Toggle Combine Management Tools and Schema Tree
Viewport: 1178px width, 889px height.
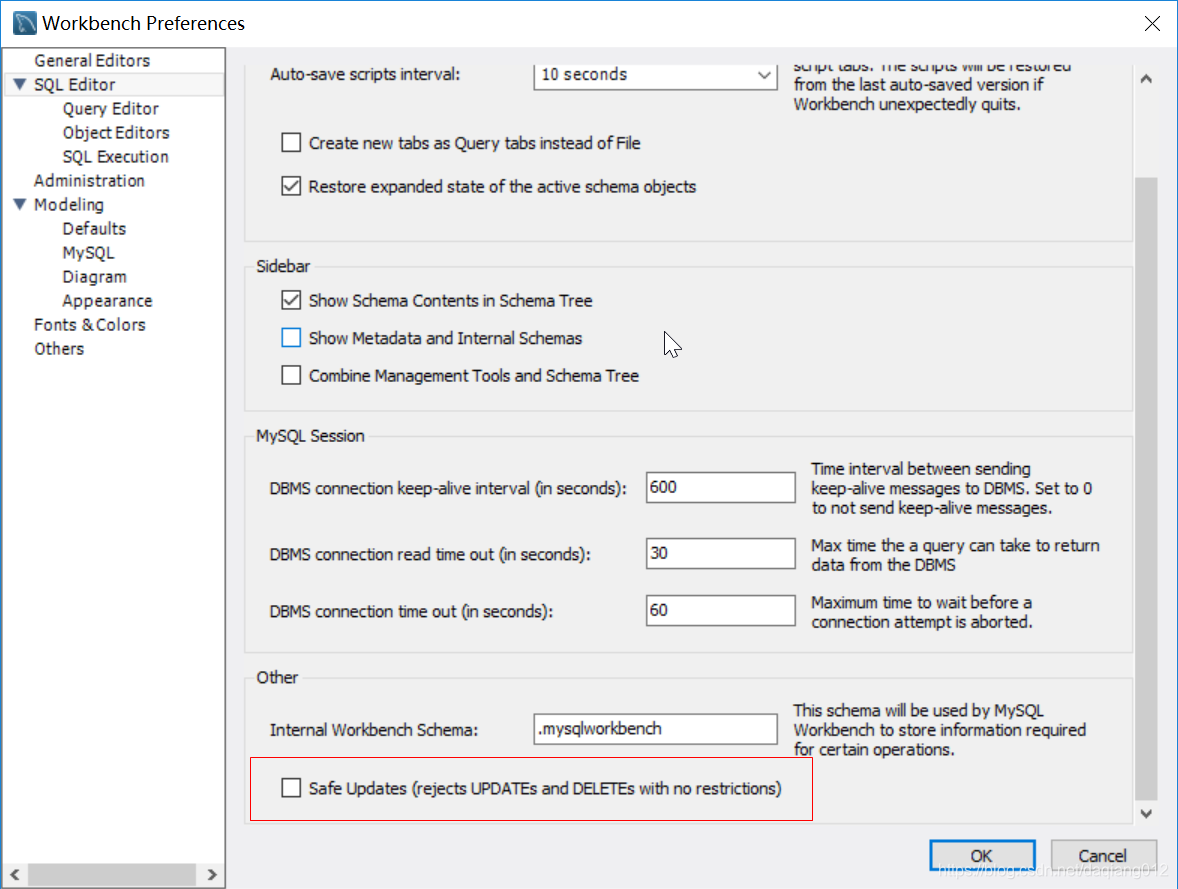pos(290,375)
